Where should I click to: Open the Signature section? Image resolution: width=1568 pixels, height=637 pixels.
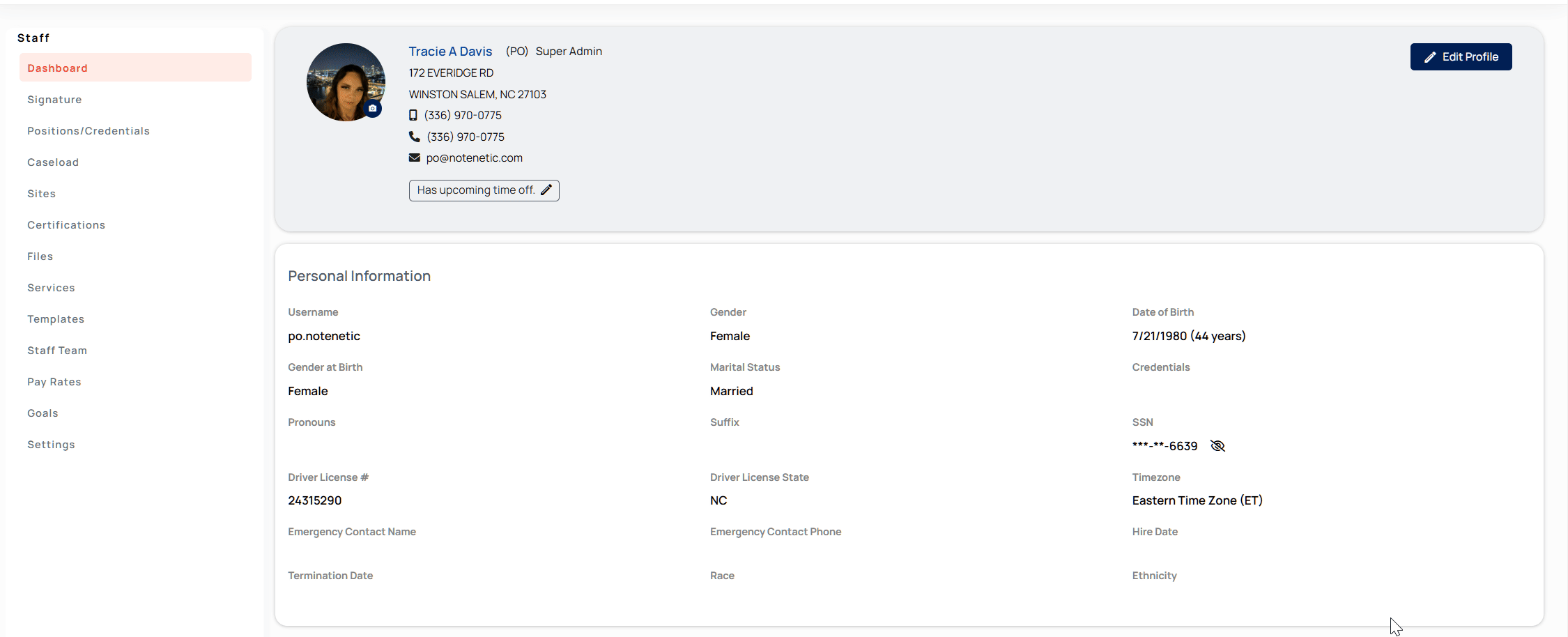(54, 100)
